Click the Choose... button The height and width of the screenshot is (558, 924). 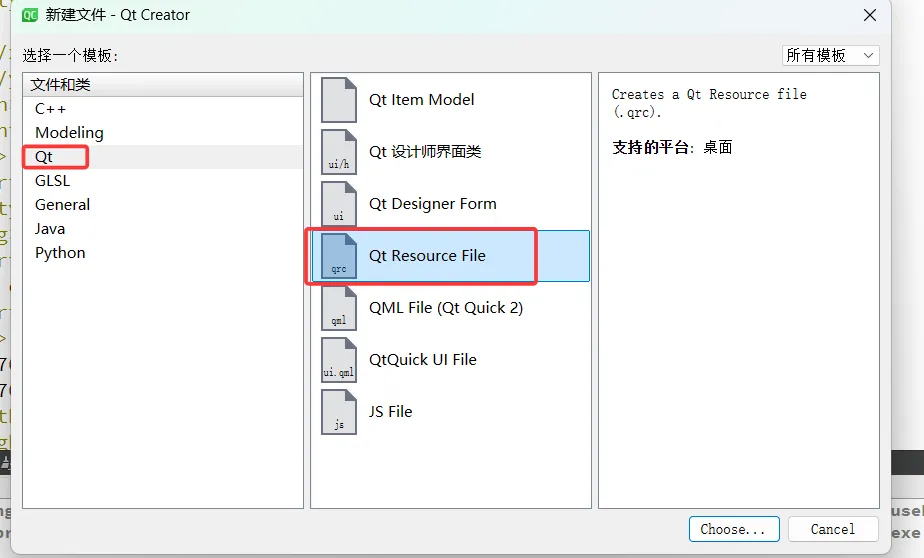pyautogui.click(x=734, y=529)
